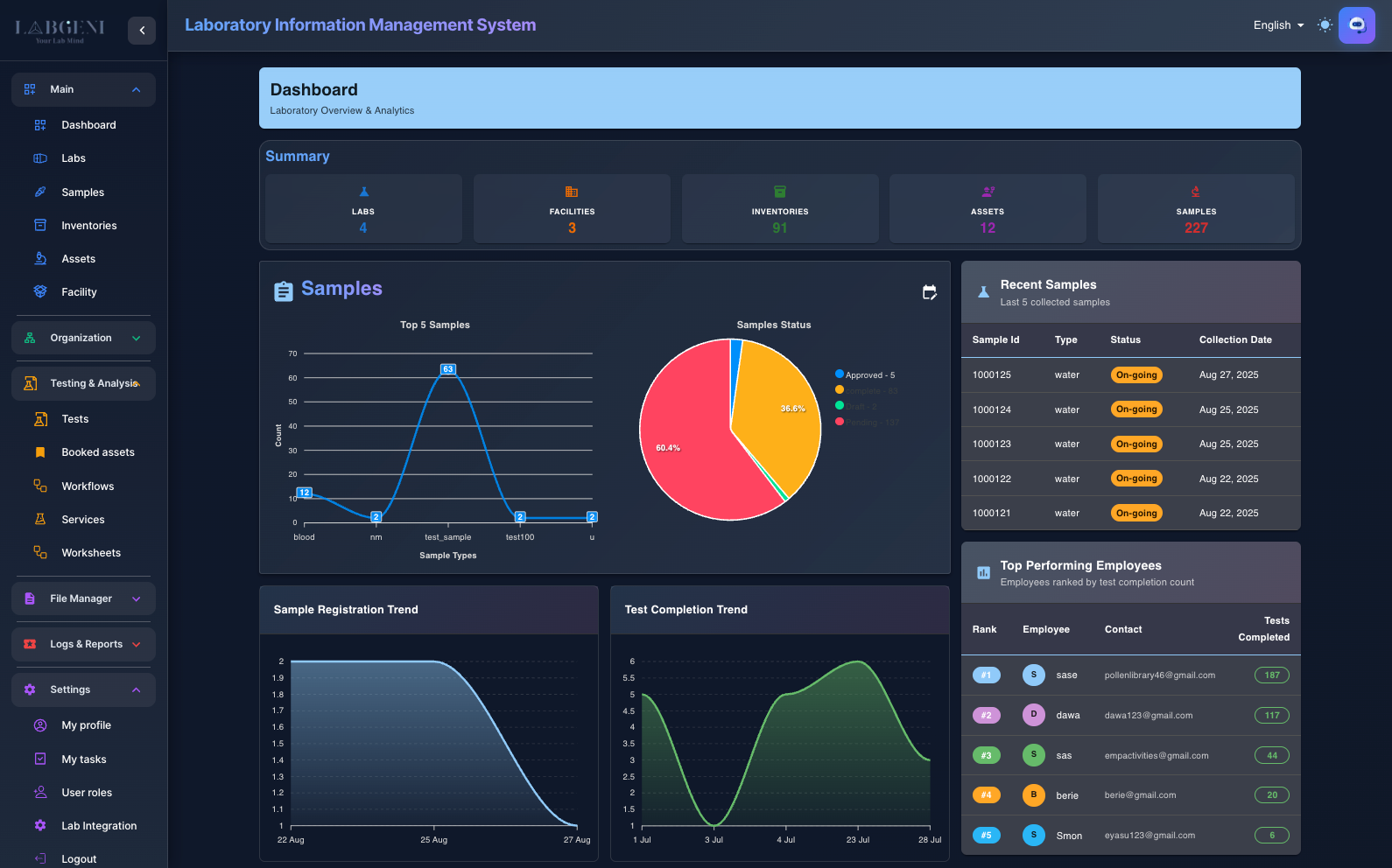Open the Workflows icon in the sidebar
1392x868 pixels.
[x=40, y=486]
